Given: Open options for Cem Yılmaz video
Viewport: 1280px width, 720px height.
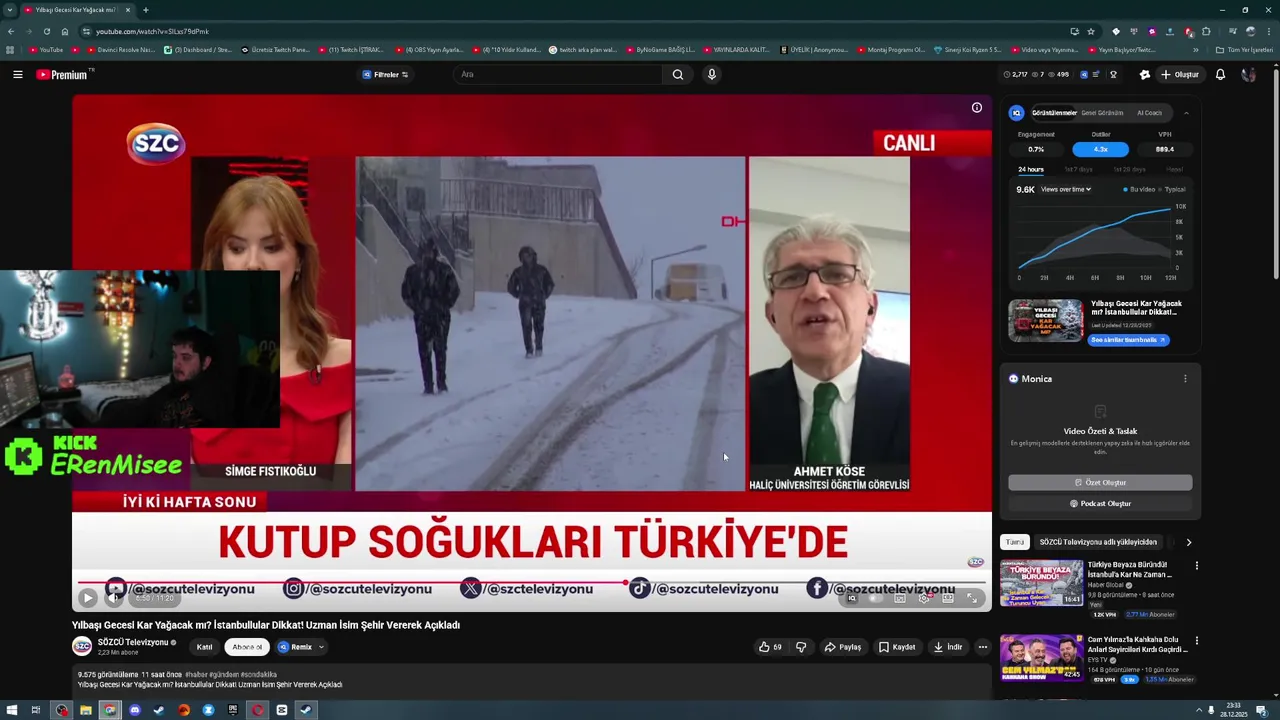Looking at the screenshot, I should pos(1196,640).
